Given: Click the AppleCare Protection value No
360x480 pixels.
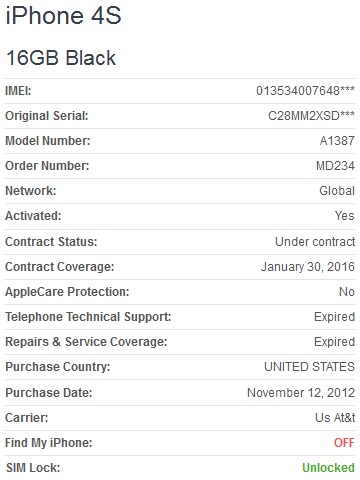Looking at the screenshot, I should pyautogui.click(x=347, y=292).
